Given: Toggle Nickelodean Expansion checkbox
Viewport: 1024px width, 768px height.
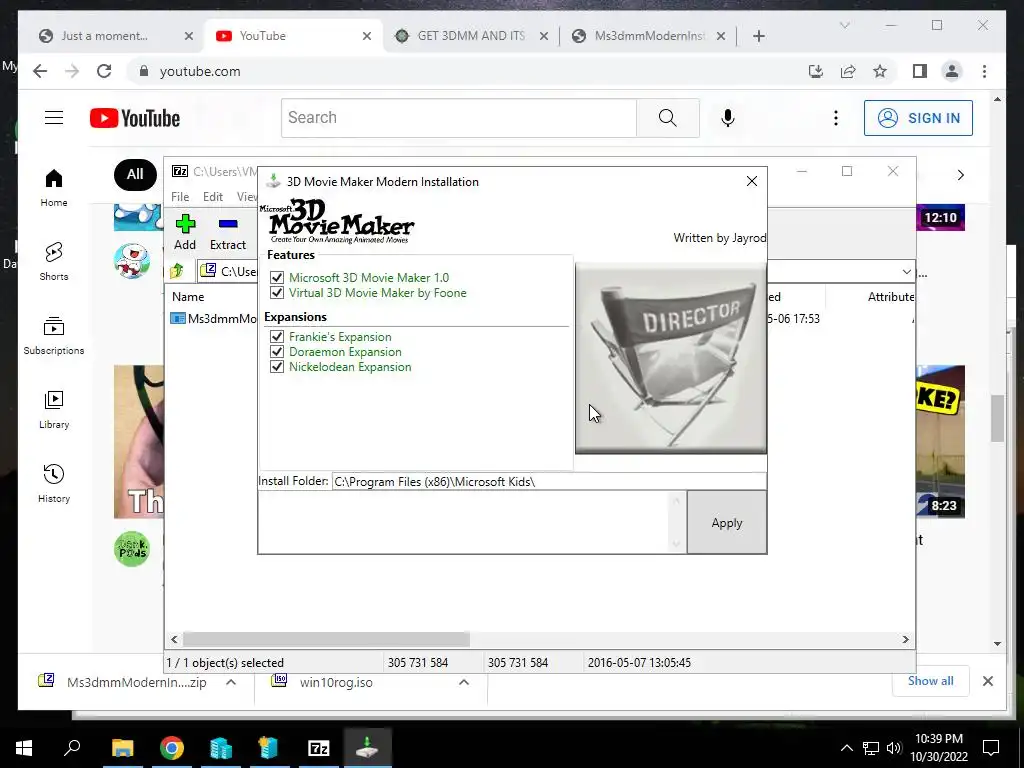Looking at the screenshot, I should [x=277, y=366].
